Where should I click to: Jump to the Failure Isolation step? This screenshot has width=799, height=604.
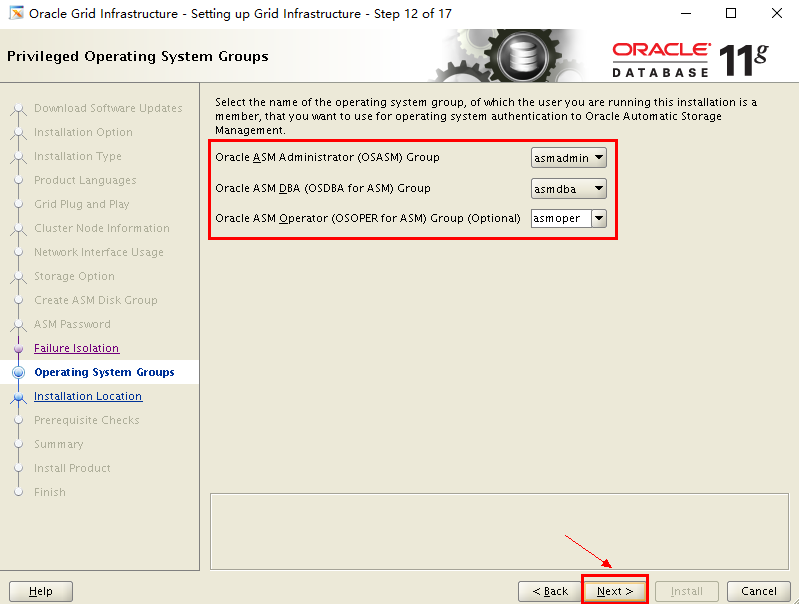(76, 348)
